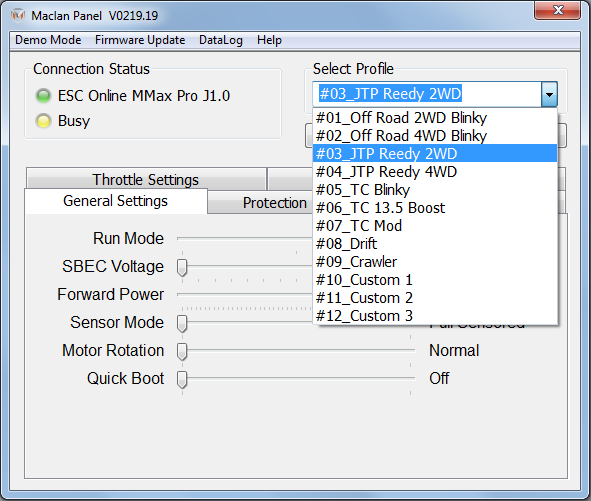Open the Demo Mode menu
Image resolution: width=591 pixels, height=501 pixels.
[x=48, y=40]
